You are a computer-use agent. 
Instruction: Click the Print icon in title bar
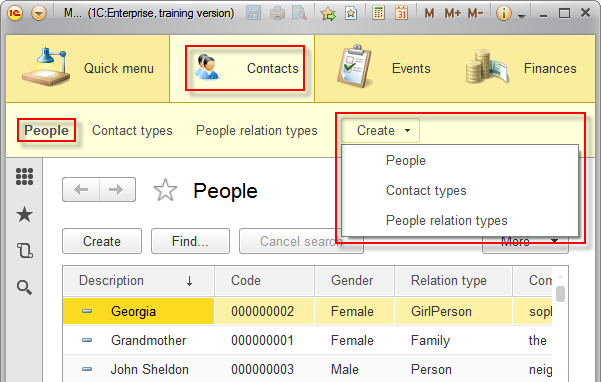tap(277, 13)
